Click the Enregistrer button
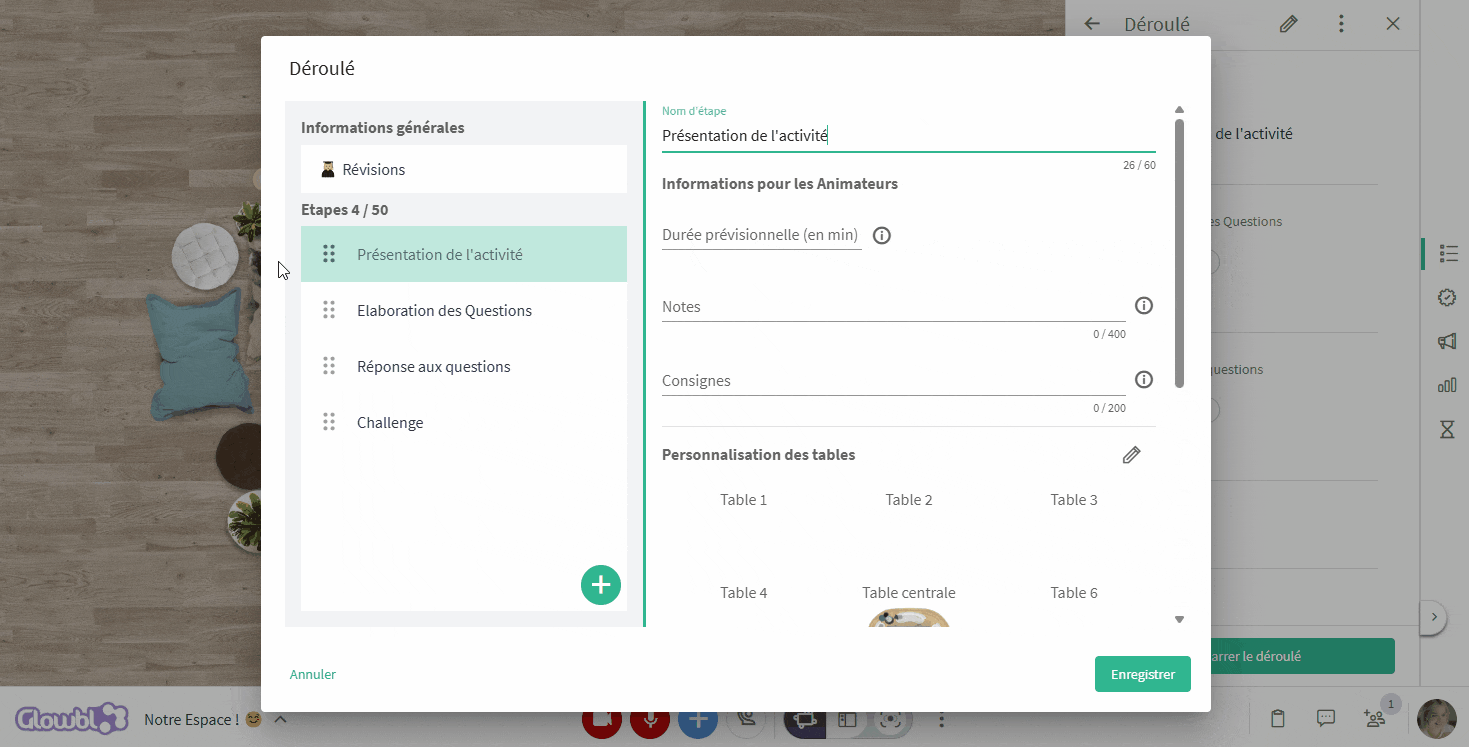Screen dimensions: 1469x747 pyautogui.click(x=1143, y=674)
